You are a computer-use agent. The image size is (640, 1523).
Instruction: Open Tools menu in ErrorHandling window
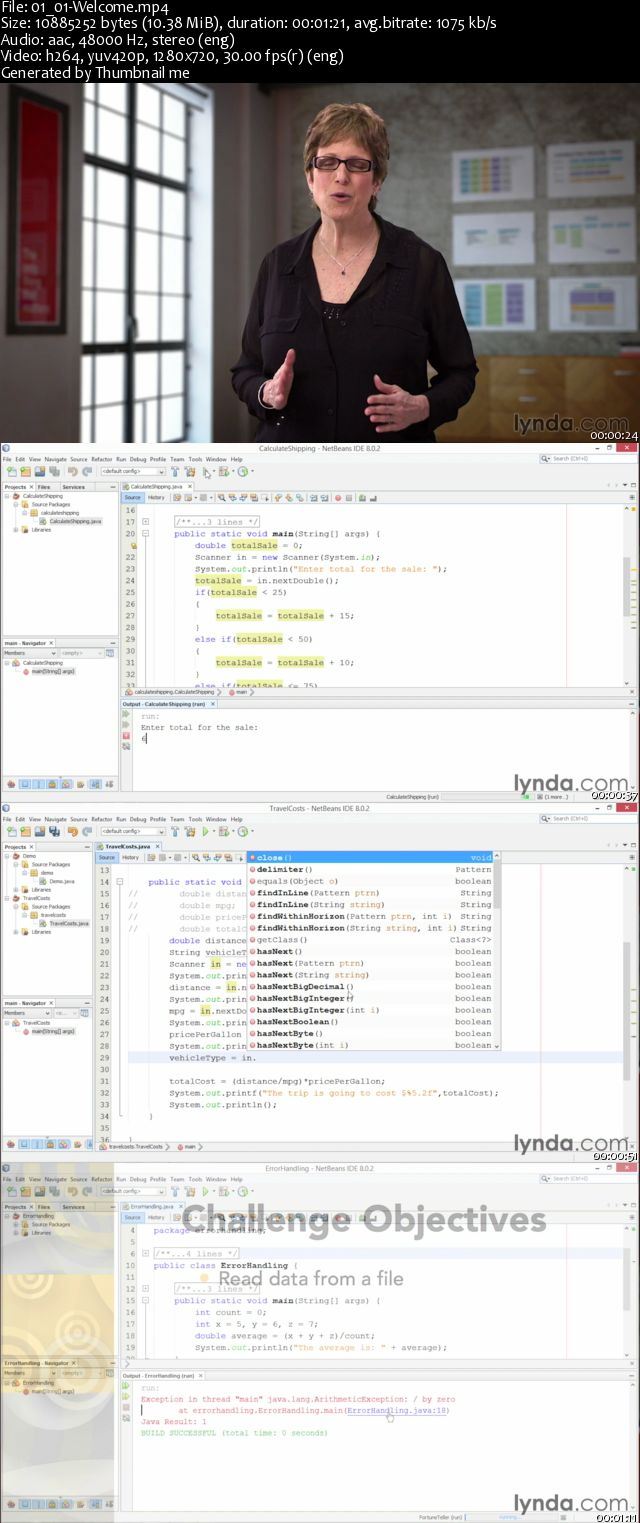pos(195,1180)
